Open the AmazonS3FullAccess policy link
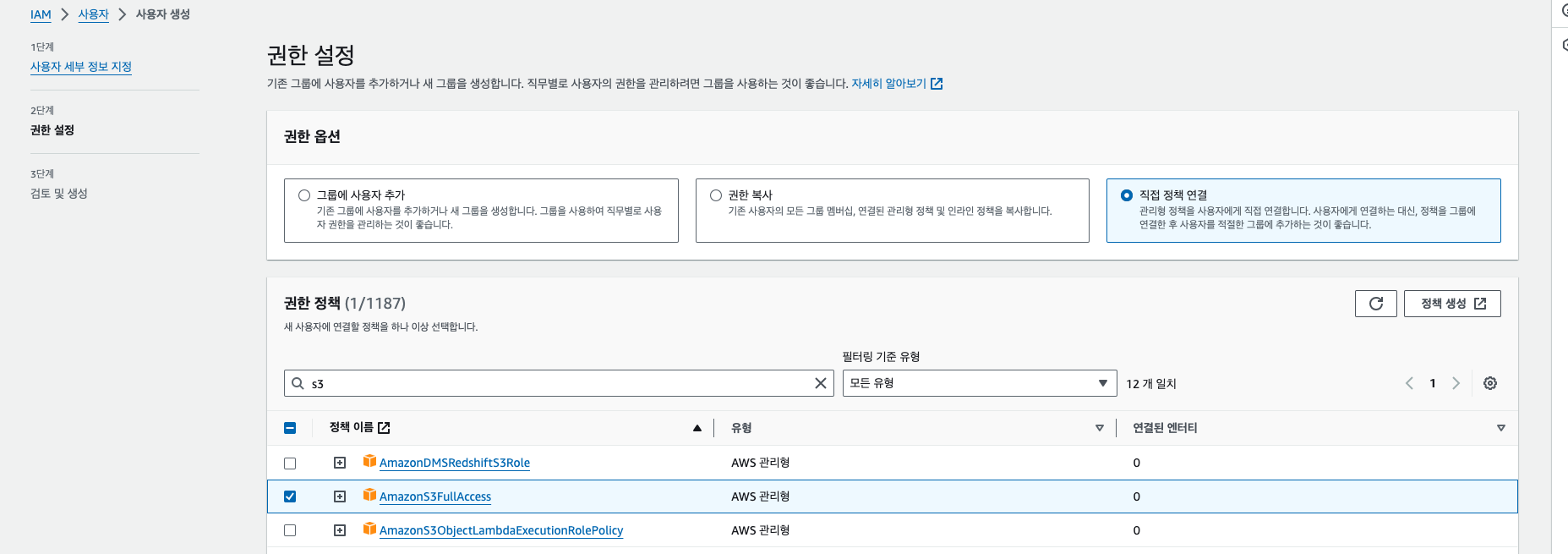This screenshot has height=554, width=1568. pos(435,496)
